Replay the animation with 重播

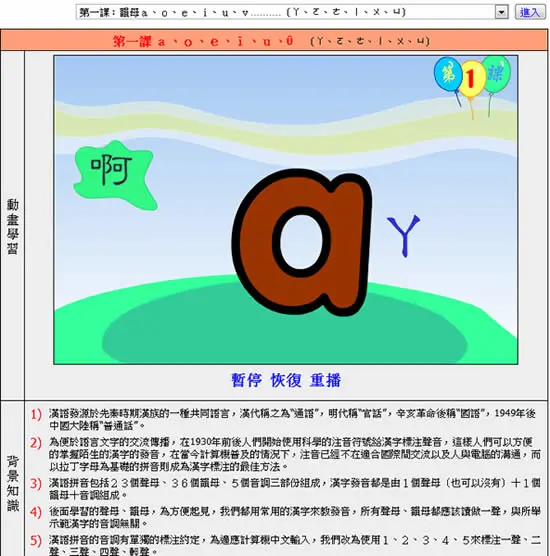coord(325,380)
